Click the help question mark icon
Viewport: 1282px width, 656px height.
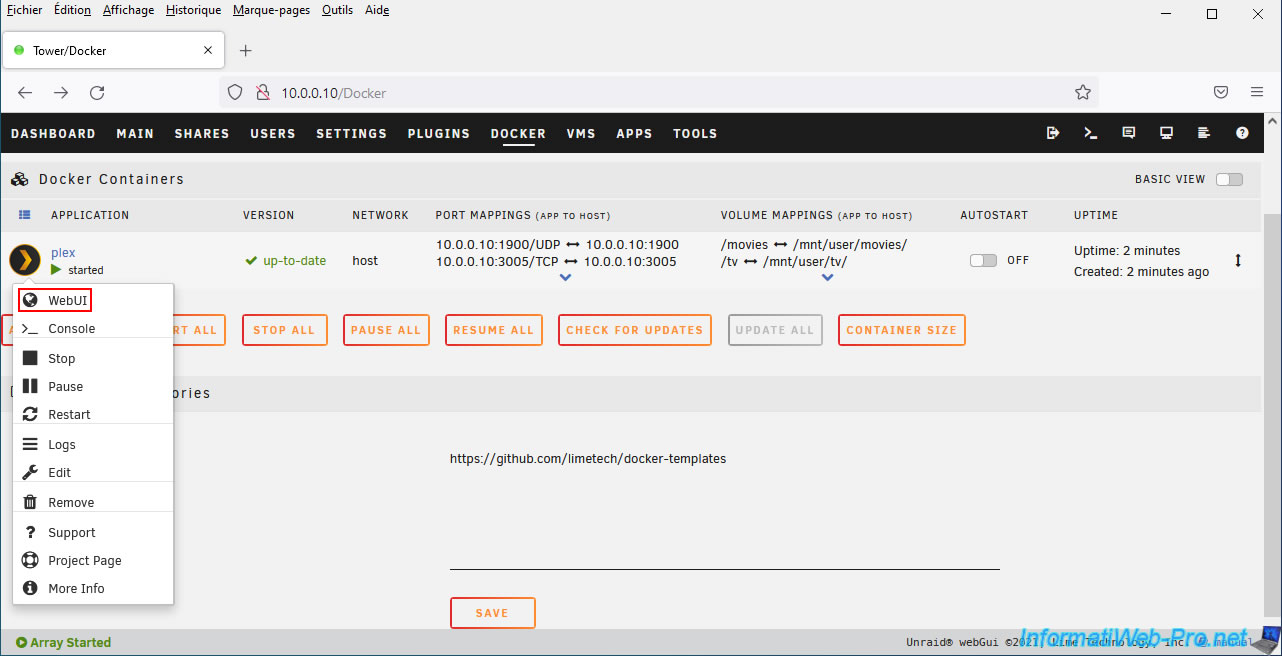point(1242,133)
